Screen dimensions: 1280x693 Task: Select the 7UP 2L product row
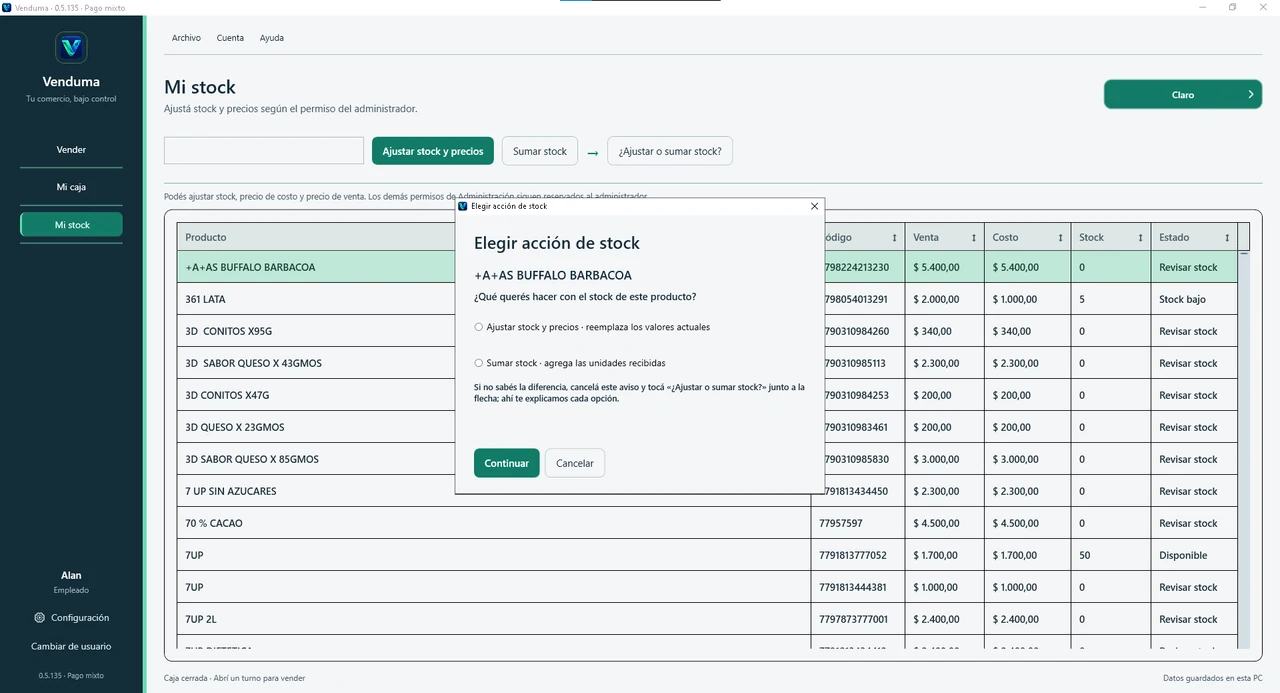click(707, 619)
